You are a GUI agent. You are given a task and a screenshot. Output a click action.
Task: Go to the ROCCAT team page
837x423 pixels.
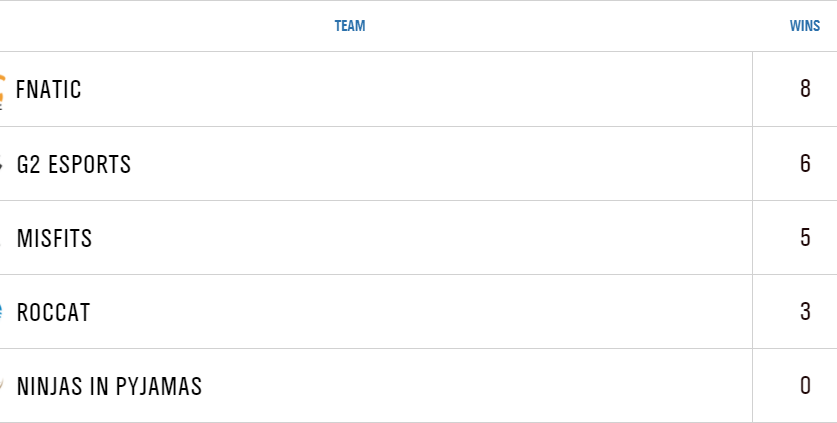54,312
